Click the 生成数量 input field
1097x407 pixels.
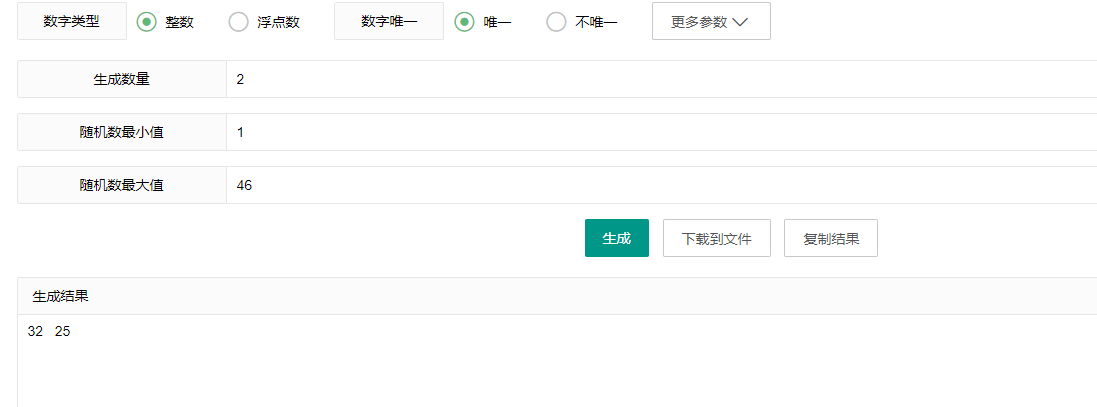coord(661,79)
